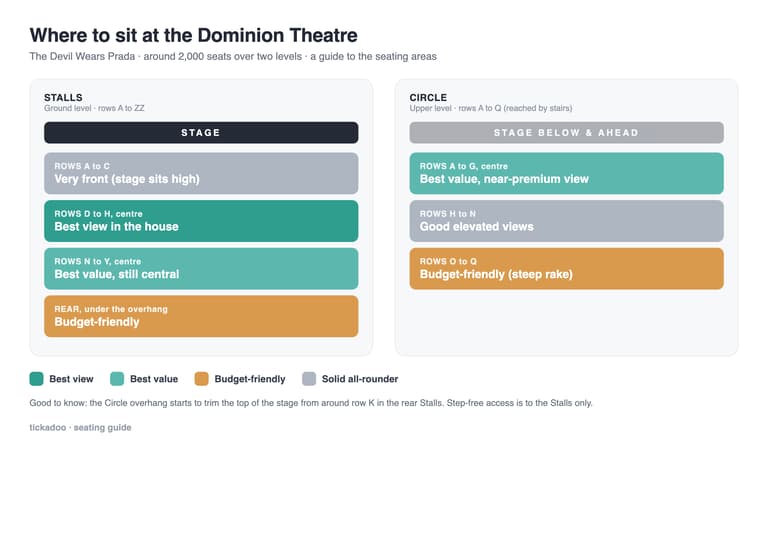Select Rows O to Q steep rake card
Image resolution: width=768 pixels, height=537 pixels.
click(x=566, y=268)
